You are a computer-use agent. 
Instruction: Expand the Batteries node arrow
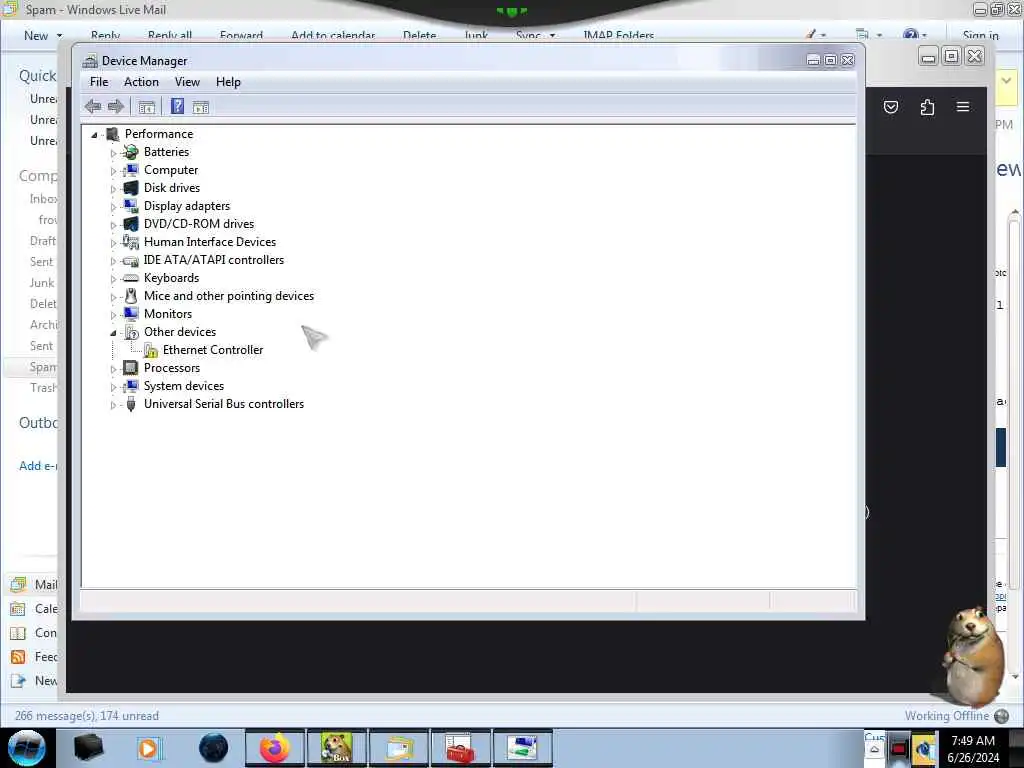113,153
